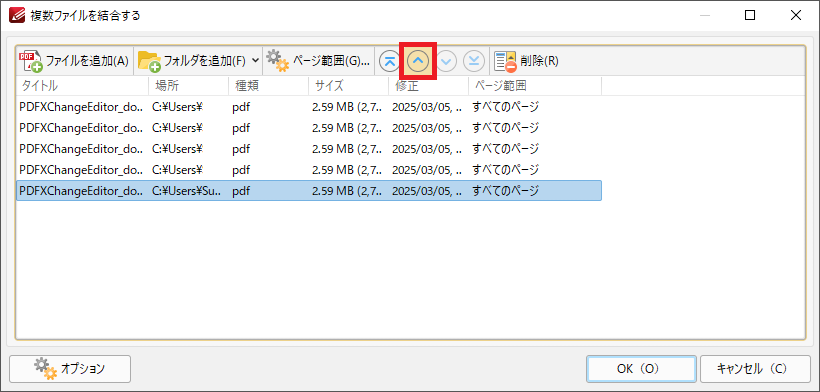Remove selected file with 削除(R)
The width and height of the screenshot is (820, 392).
[x=527, y=61]
